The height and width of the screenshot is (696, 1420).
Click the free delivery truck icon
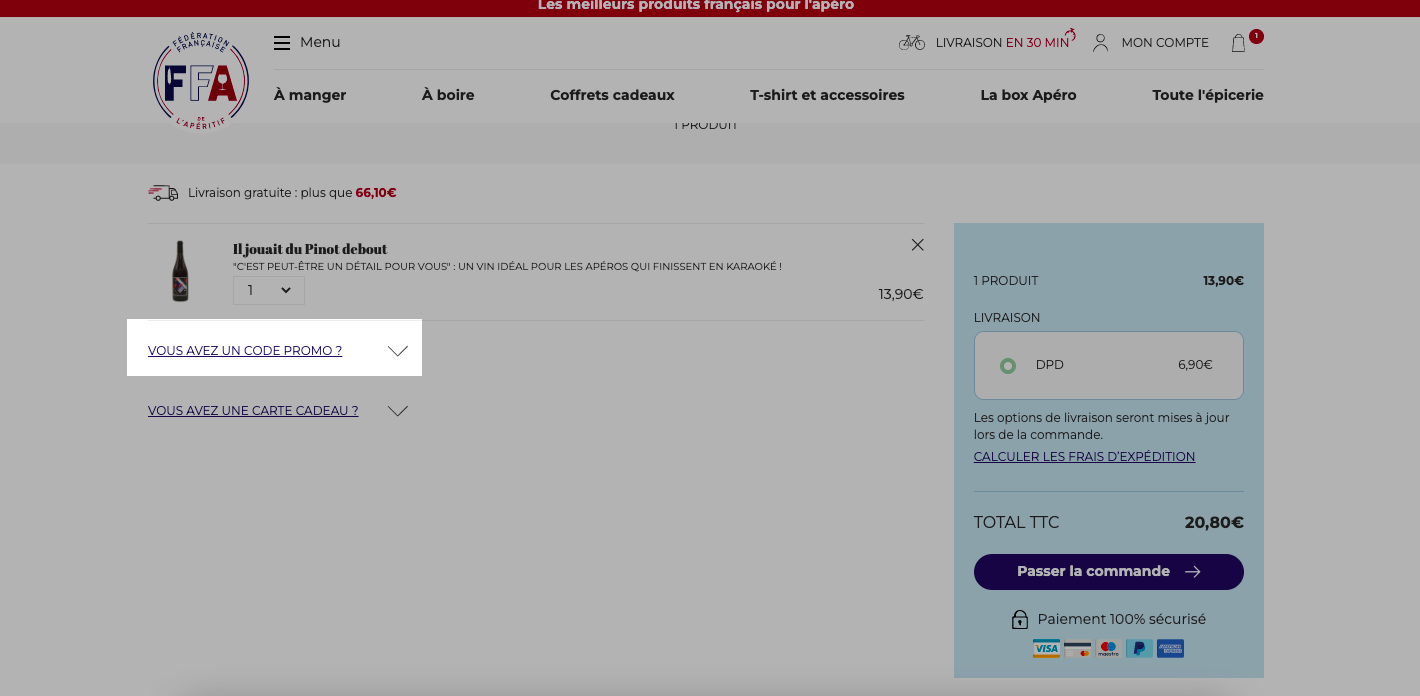click(x=163, y=193)
